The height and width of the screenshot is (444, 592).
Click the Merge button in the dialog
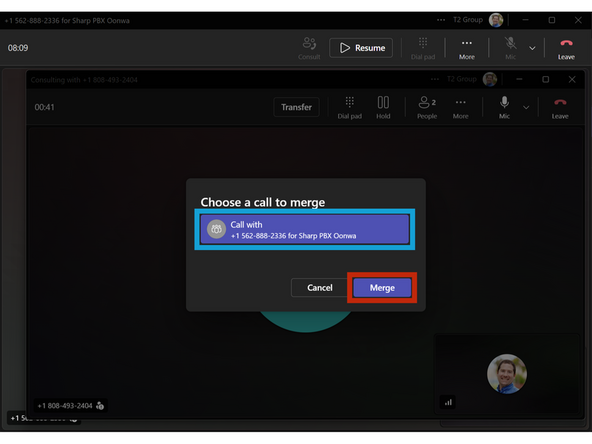[x=382, y=288]
